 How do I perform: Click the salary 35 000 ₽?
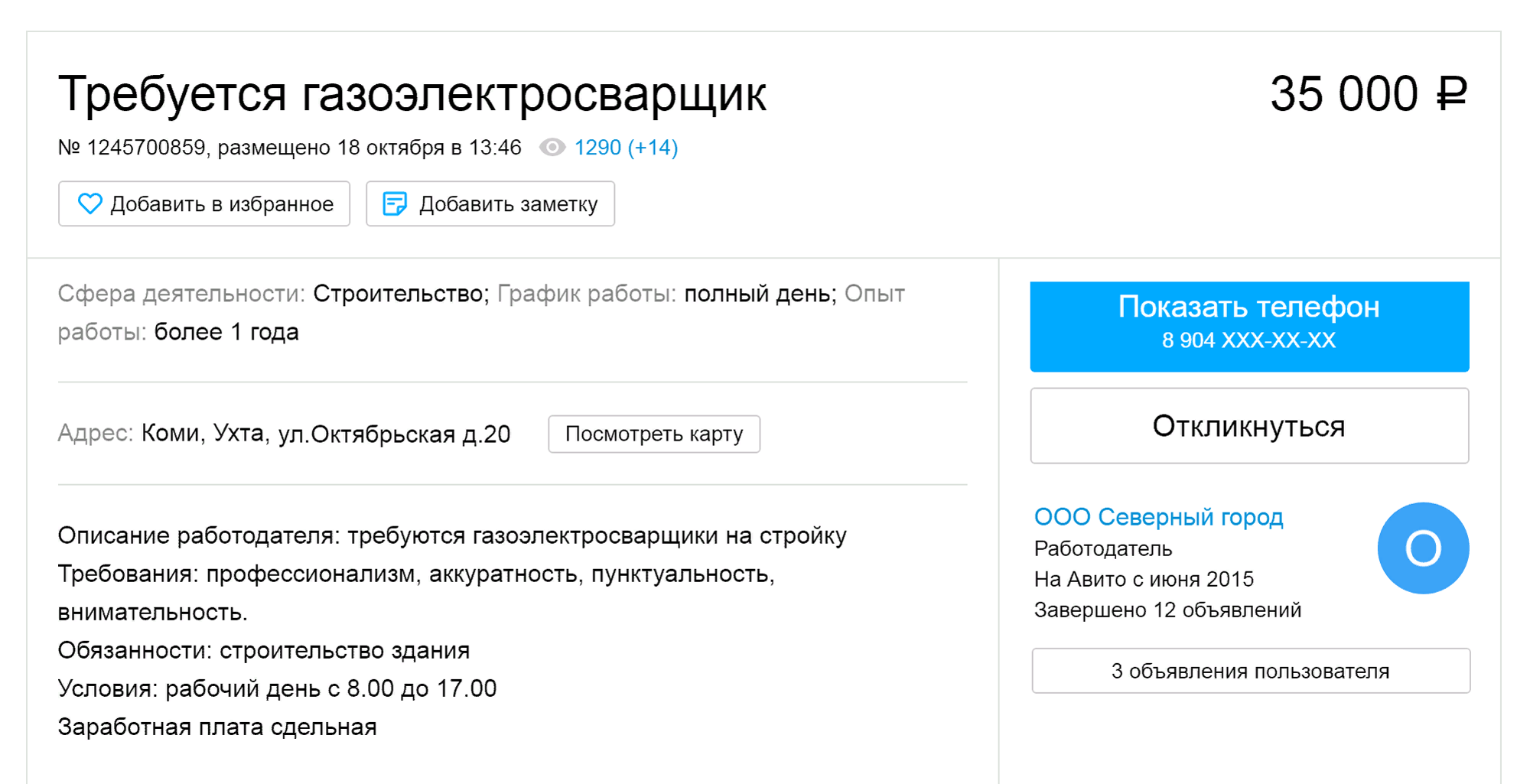1369,94
